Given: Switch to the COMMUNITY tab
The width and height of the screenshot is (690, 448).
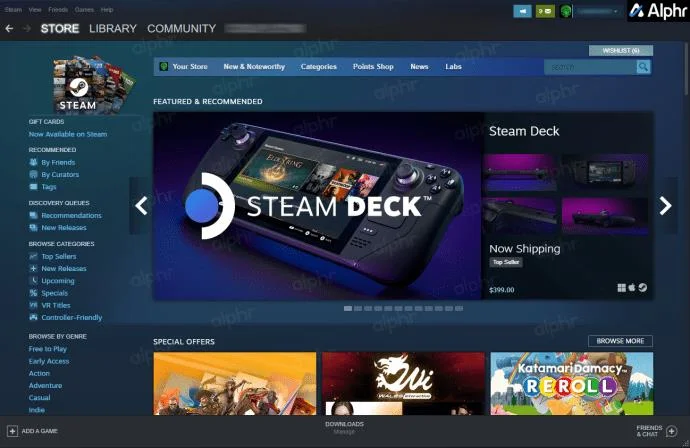Looking at the screenshot, I should pyautogui.click(x=181, y=29).
